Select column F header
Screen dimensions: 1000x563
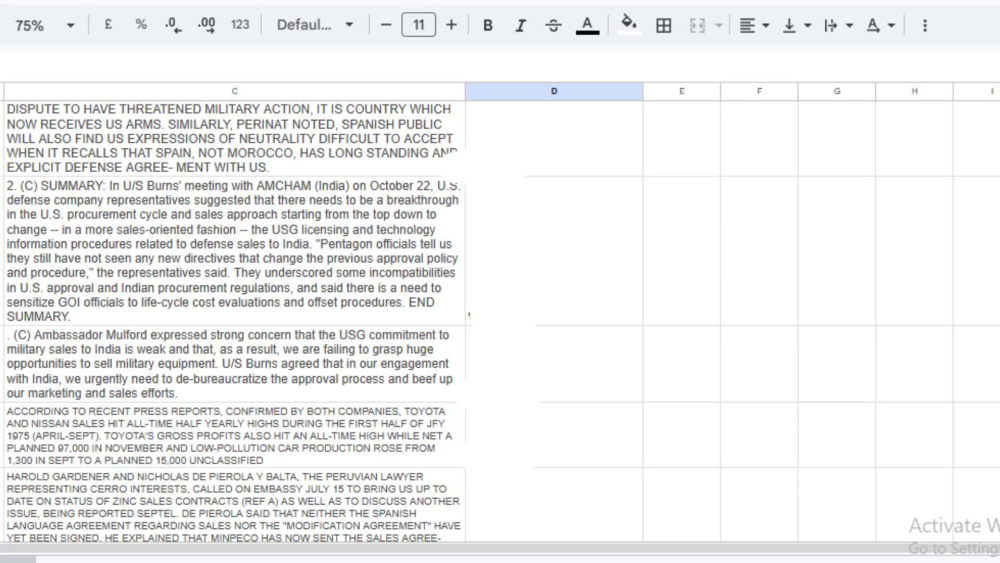click(759, 91)
